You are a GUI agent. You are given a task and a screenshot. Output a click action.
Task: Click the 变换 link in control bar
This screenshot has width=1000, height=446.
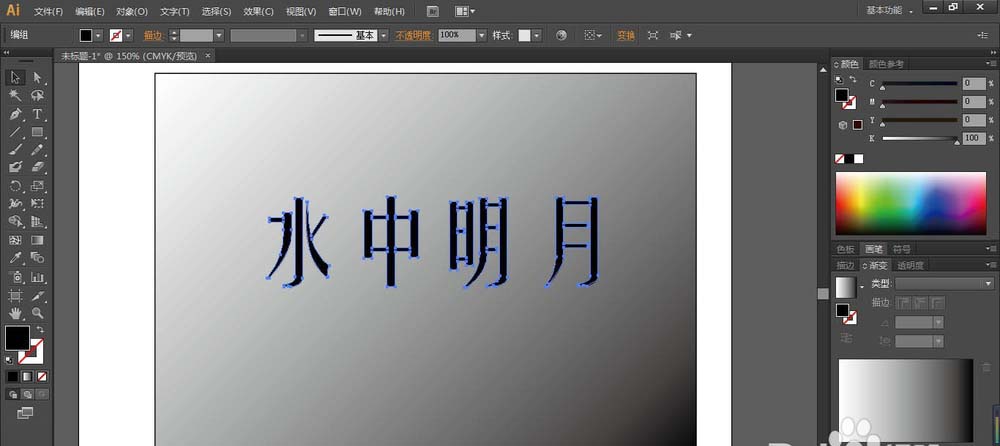[x=625, y=35]
